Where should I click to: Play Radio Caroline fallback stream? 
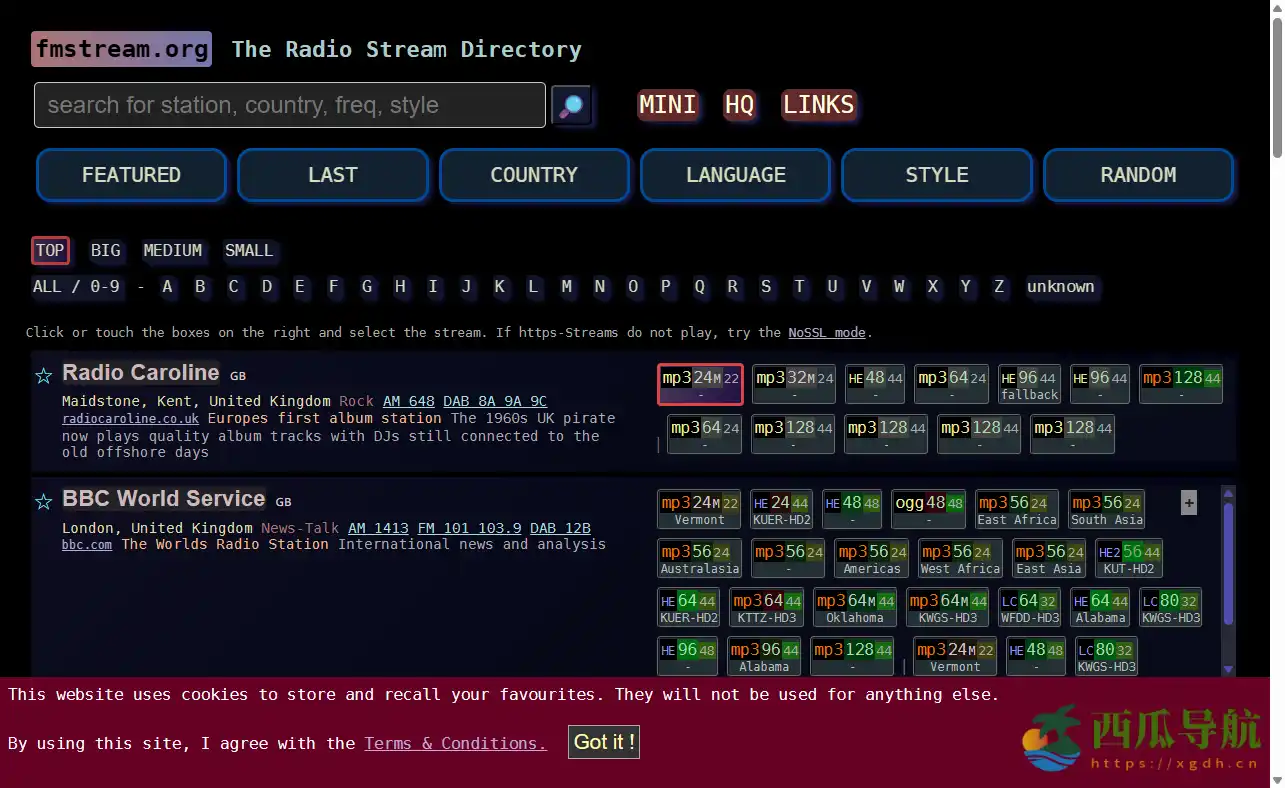tap(1029, 384)
